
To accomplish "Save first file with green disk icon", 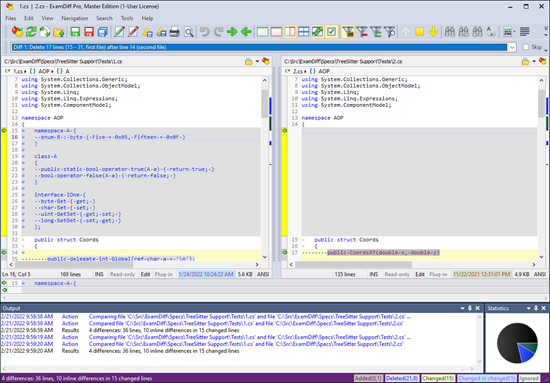I will coord(75,32).
